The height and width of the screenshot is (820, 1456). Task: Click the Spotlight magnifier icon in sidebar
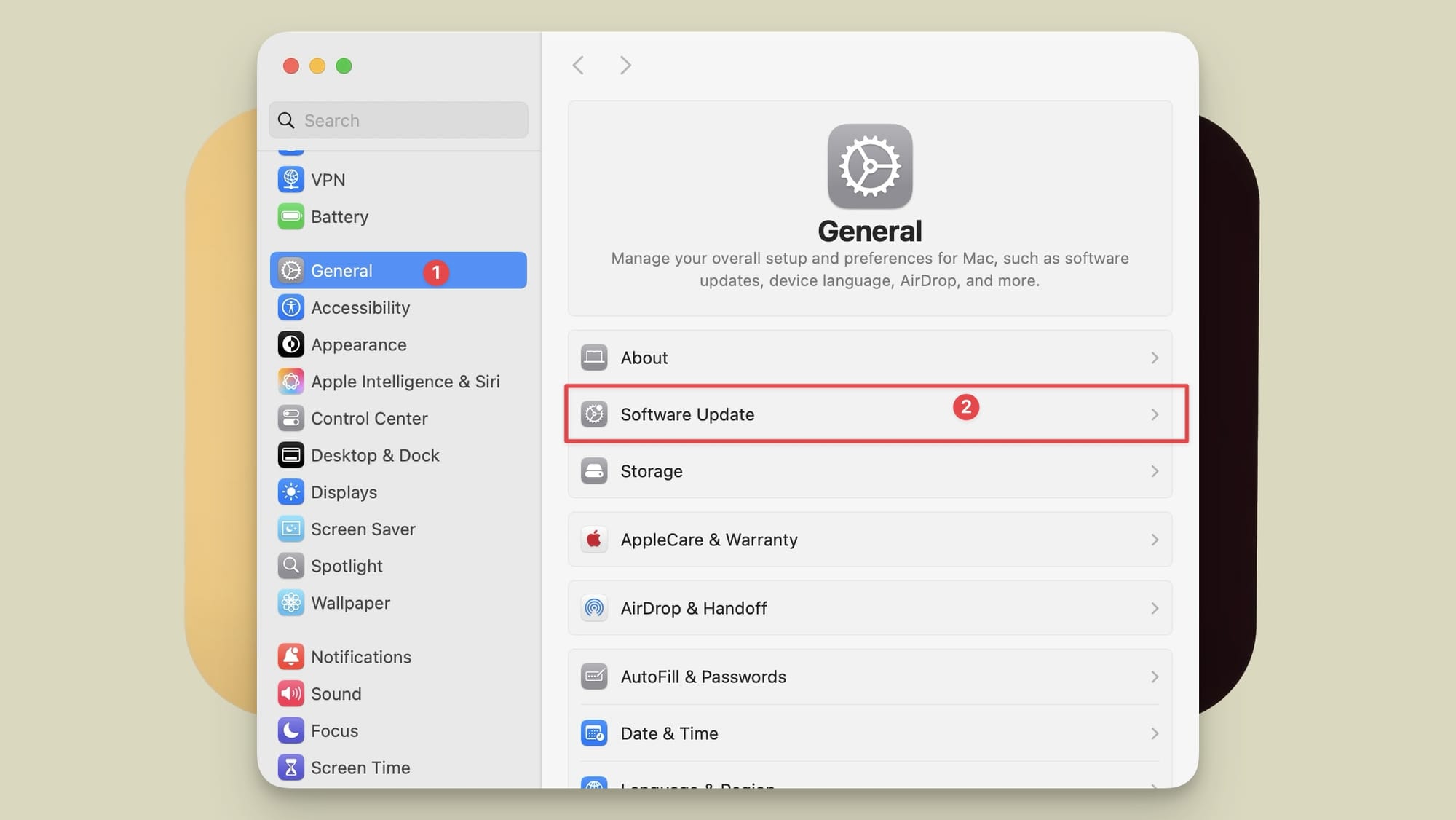290,566
